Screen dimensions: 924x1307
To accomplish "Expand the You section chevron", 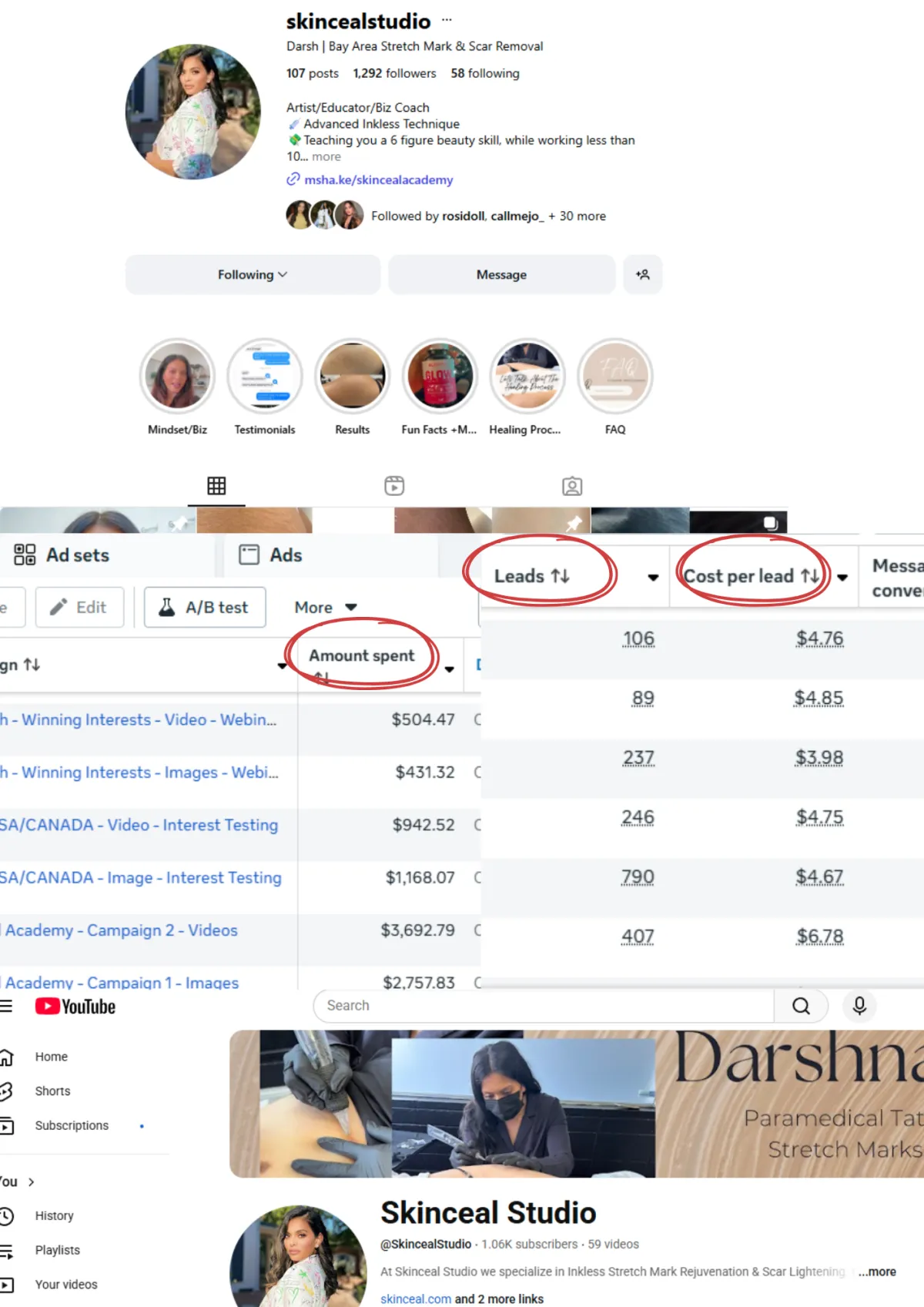I will [x=31, y=1181].
